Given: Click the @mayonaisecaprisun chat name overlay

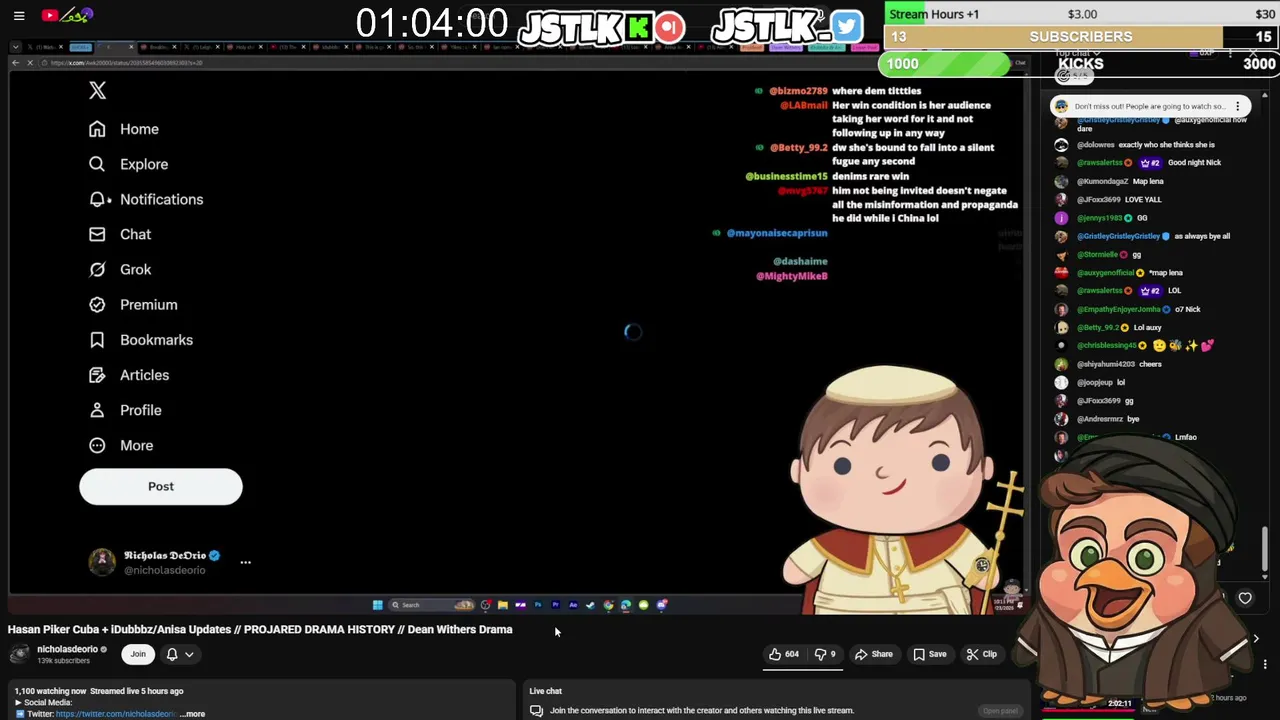Looking at the screenshot, I should point(777,233).
